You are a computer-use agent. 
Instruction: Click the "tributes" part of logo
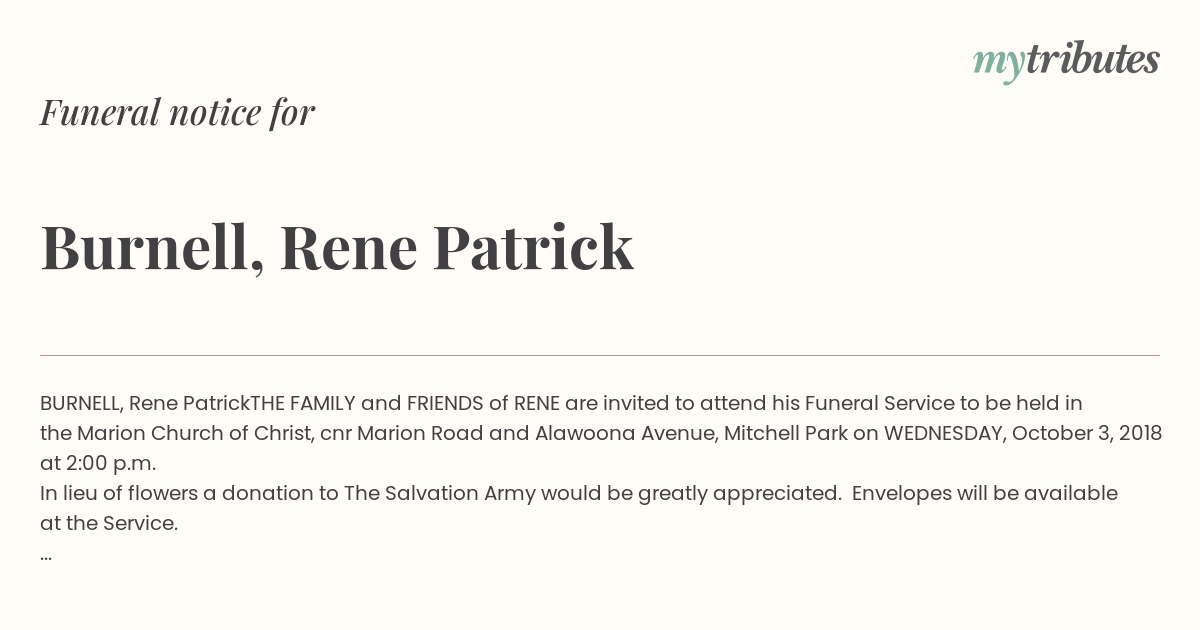pyautogui.click(x=1093, y=59)
